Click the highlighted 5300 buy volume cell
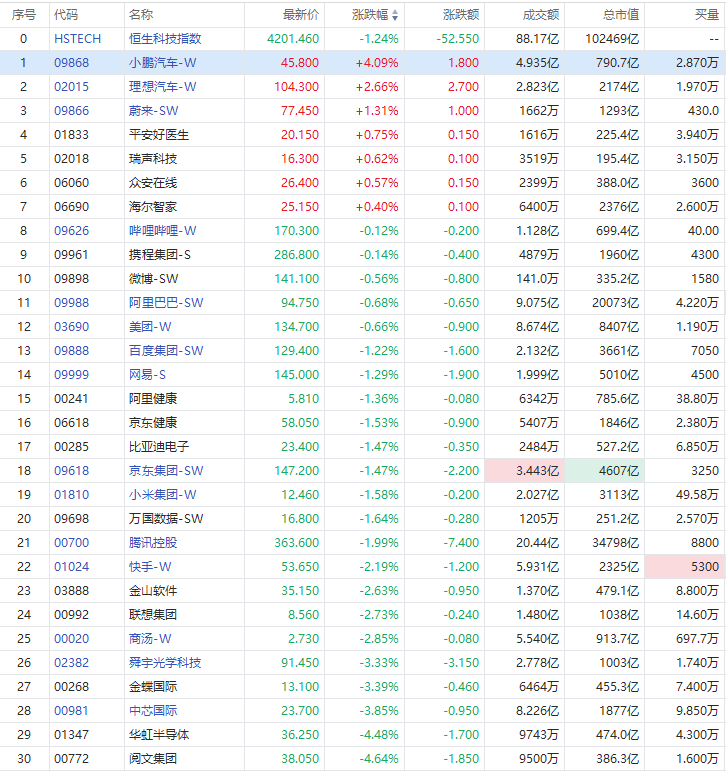Screen dimensions: 726x772 685,567
